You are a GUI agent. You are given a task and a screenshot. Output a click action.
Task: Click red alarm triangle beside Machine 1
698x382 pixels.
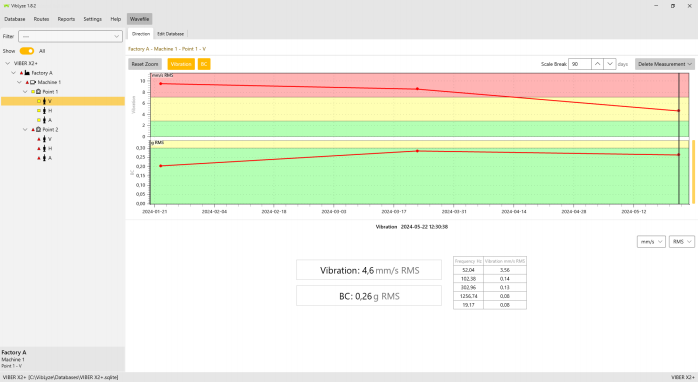point(27,82)
